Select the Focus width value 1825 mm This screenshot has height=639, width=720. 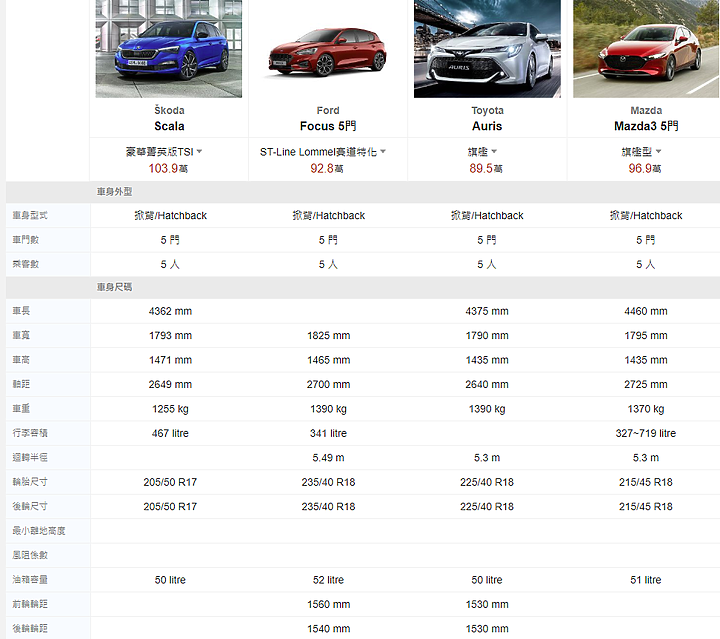329,336
